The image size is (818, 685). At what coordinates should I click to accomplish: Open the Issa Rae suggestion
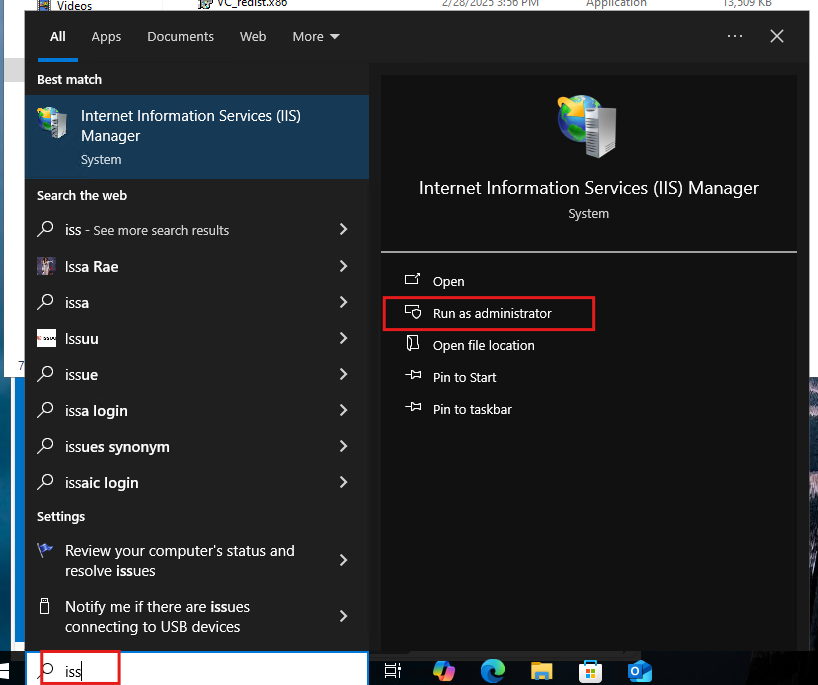click(197, 267)
